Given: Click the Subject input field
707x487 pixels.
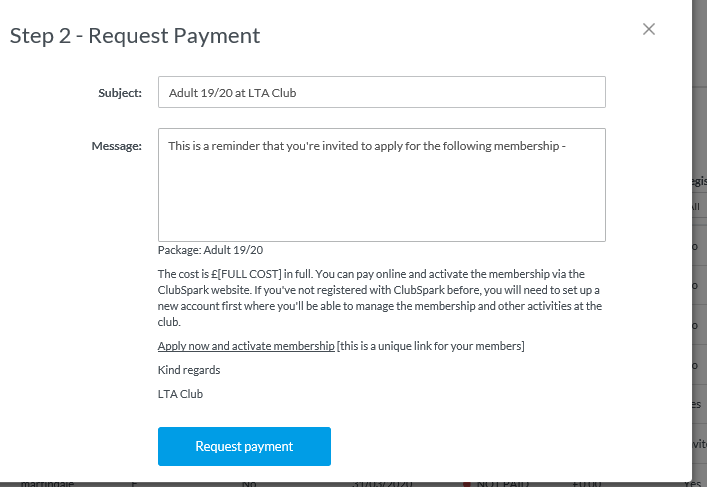Looking at the screenshot, I should (x=381, y=93).
